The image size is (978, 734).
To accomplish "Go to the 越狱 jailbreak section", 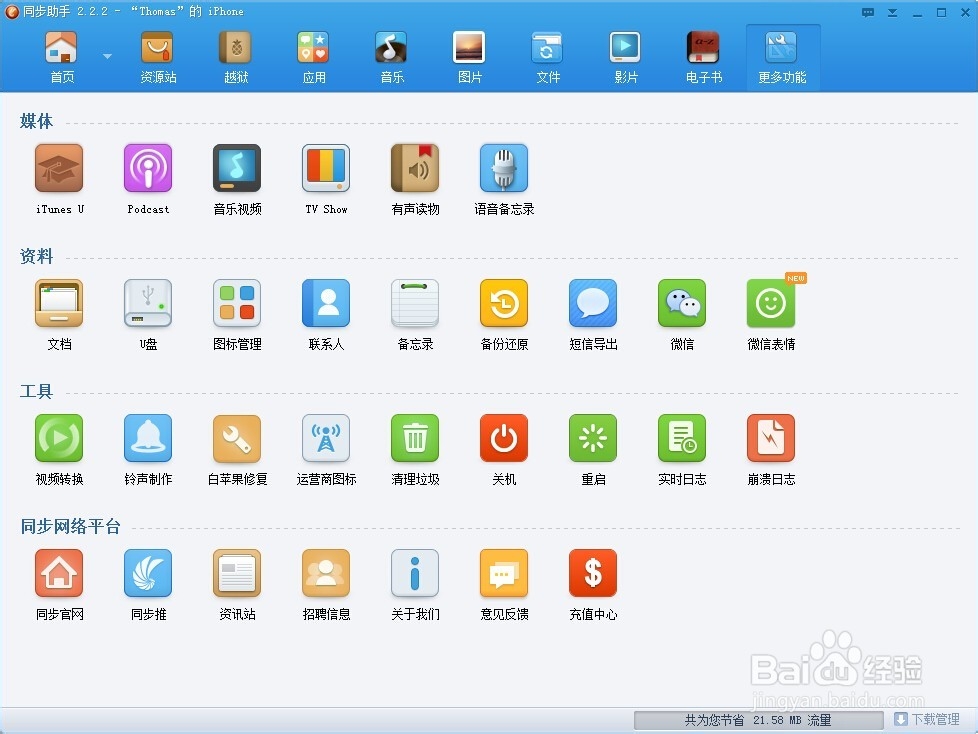I will (235, 55).
